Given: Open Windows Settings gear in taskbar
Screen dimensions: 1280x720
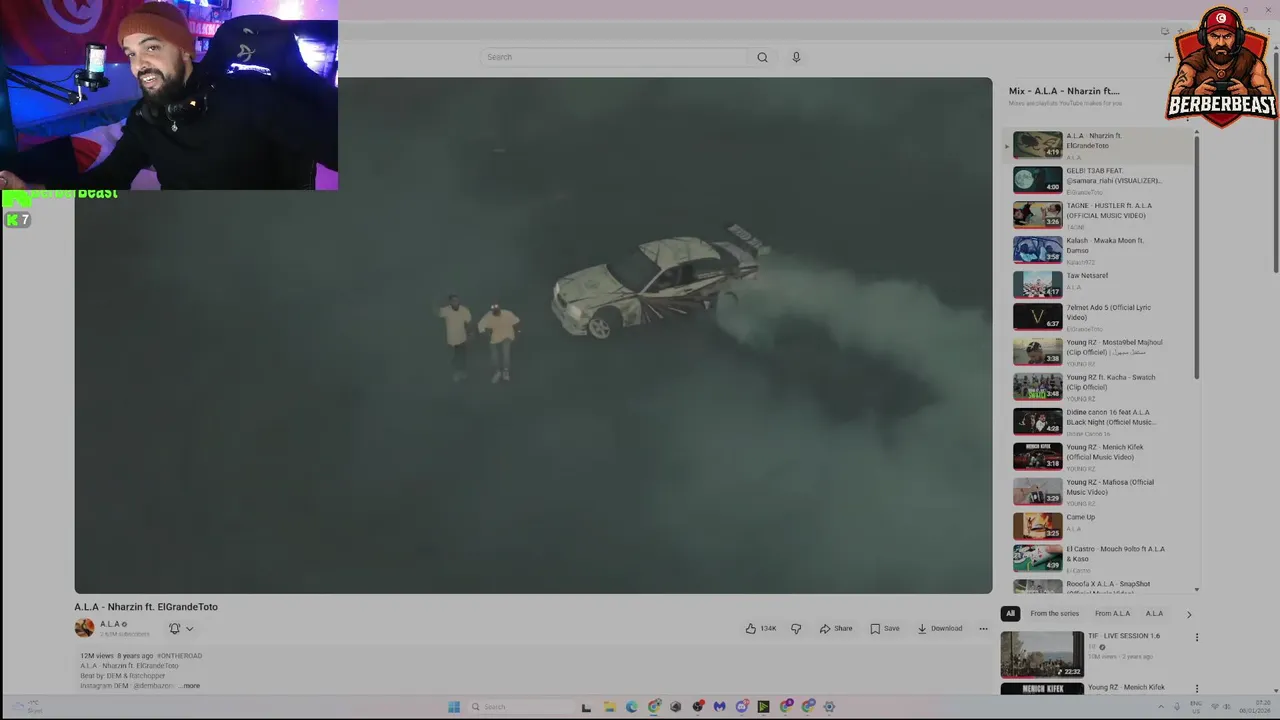Looking at the screenshot, I should point(829,706).
